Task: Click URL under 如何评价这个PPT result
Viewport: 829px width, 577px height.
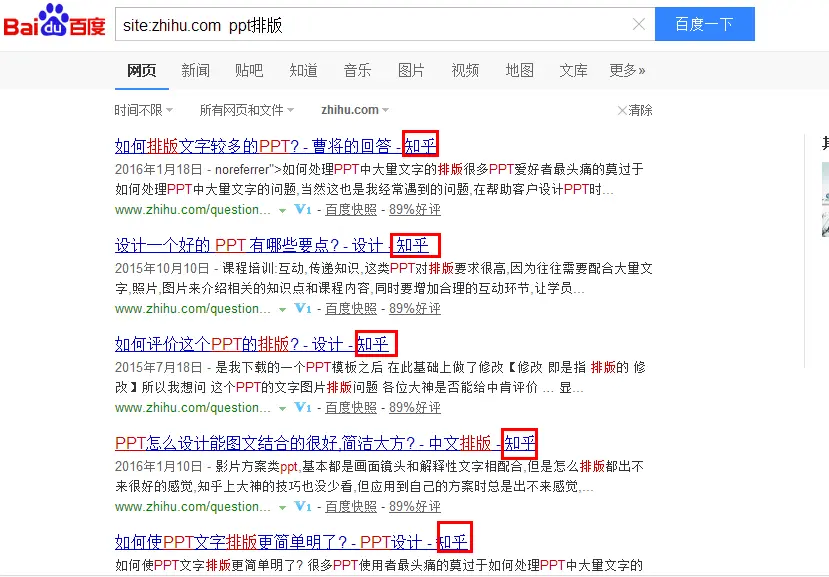Action: point(192,407)
